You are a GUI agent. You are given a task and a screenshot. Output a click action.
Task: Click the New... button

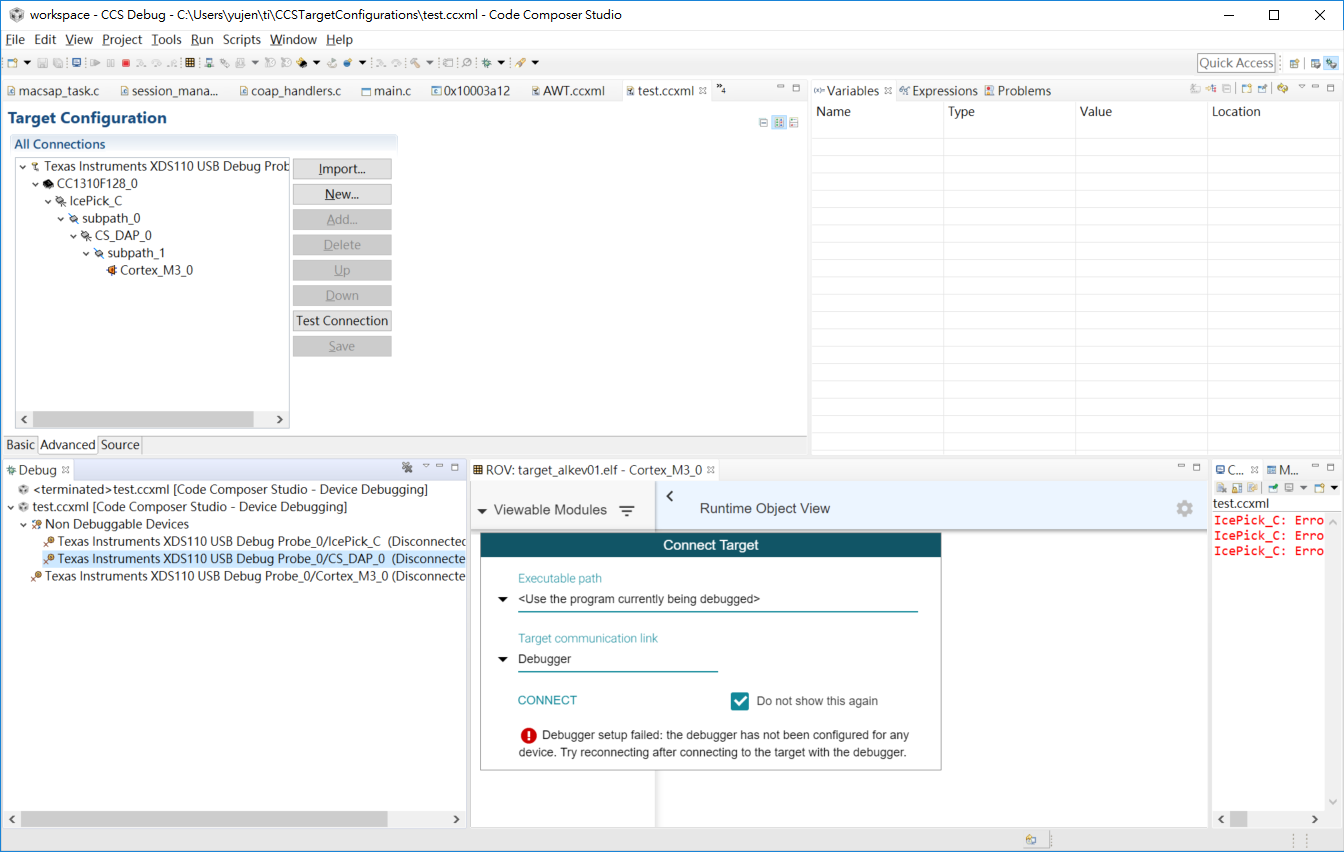(342, 194)
